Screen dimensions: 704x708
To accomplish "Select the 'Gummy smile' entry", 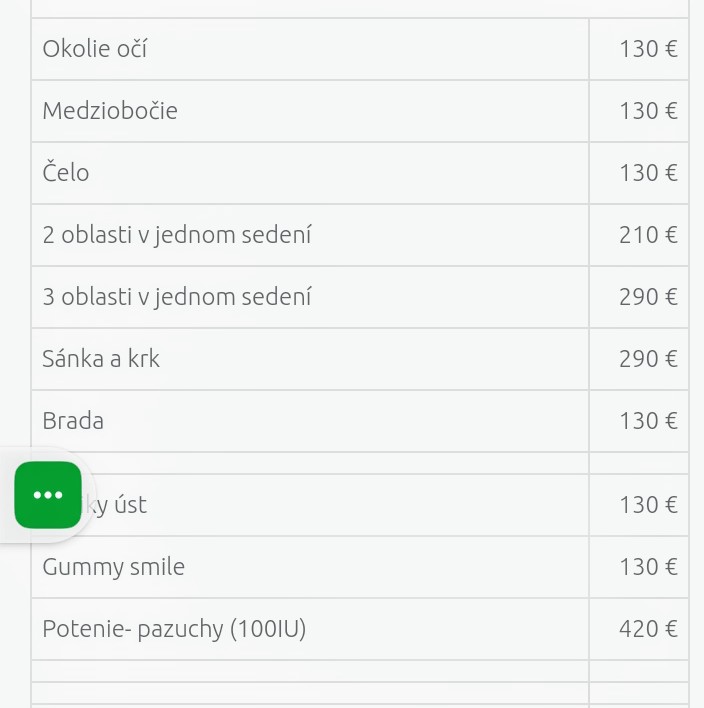I will (114, 567).
